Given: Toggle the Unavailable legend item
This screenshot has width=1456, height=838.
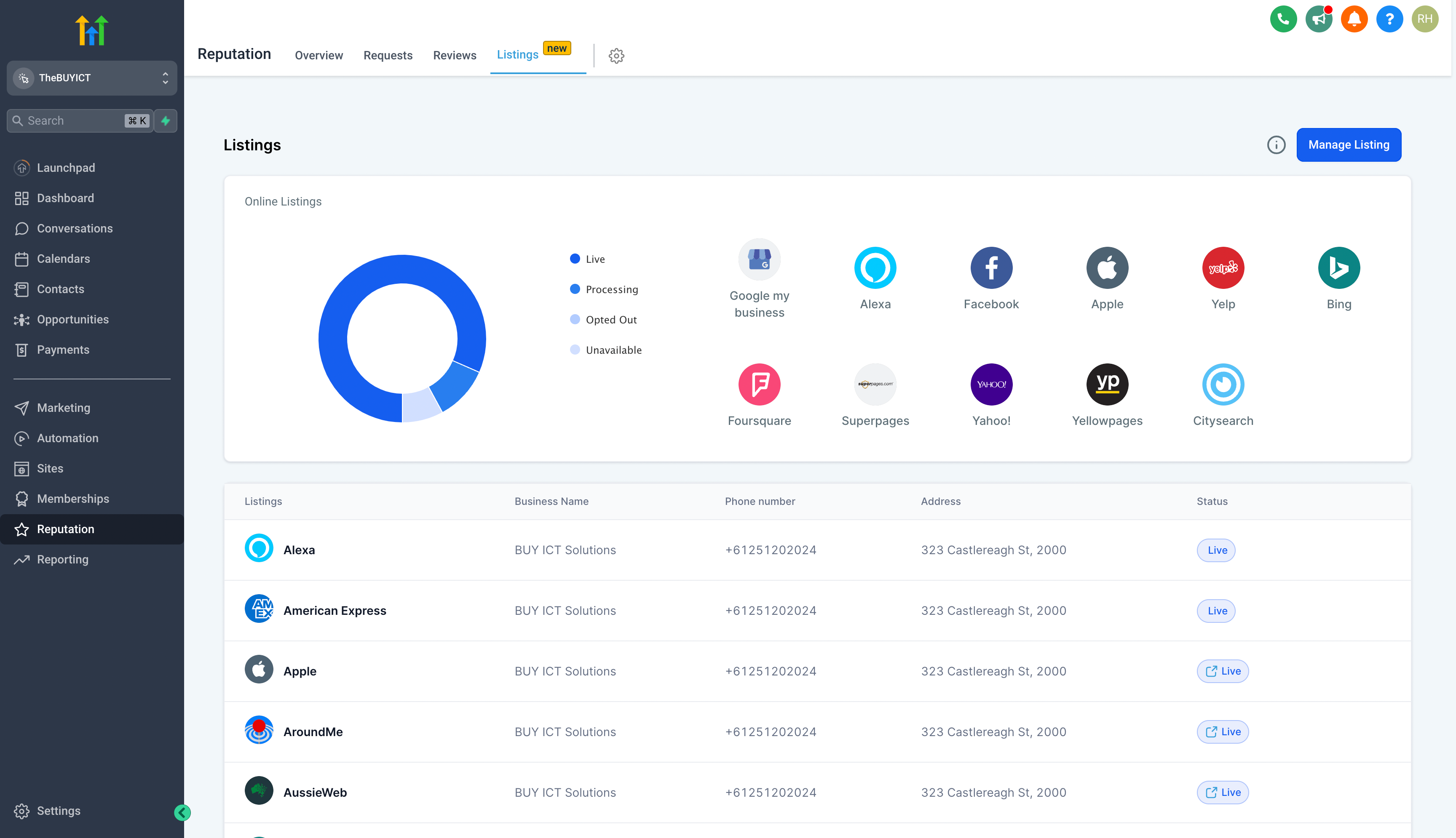Looking at the screenshot, I should 606,350.
